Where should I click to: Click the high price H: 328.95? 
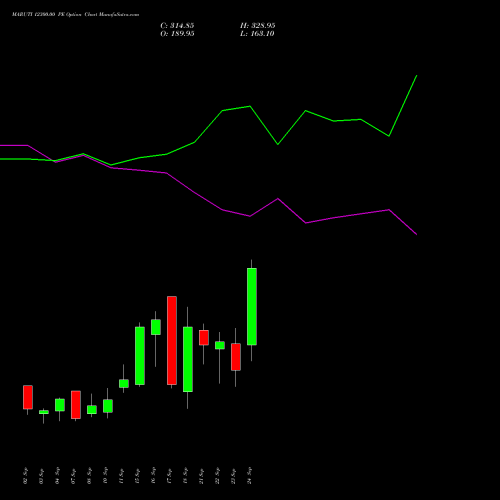258,26
